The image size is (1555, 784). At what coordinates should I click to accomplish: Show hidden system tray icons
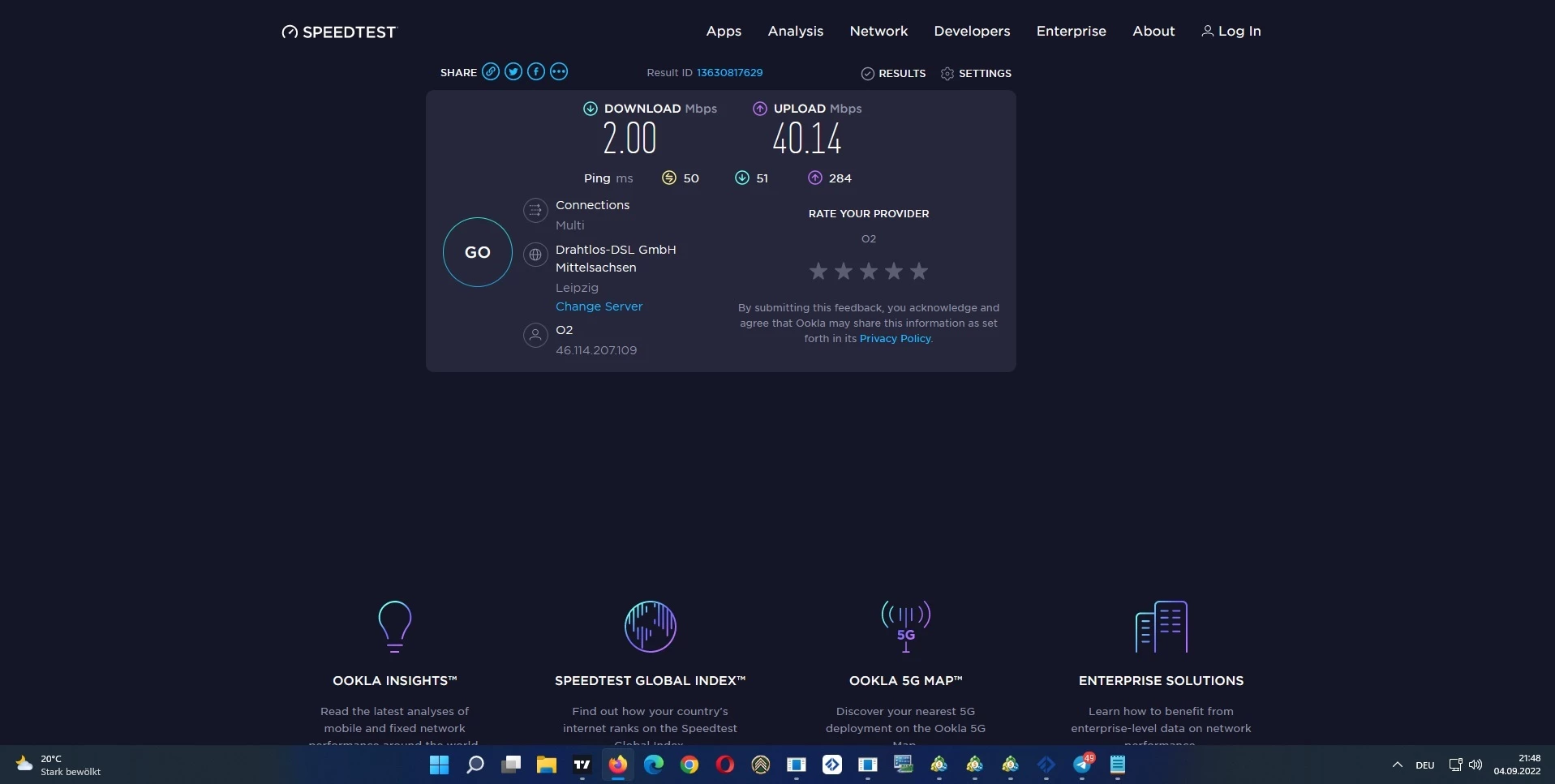coord(1397,765)
